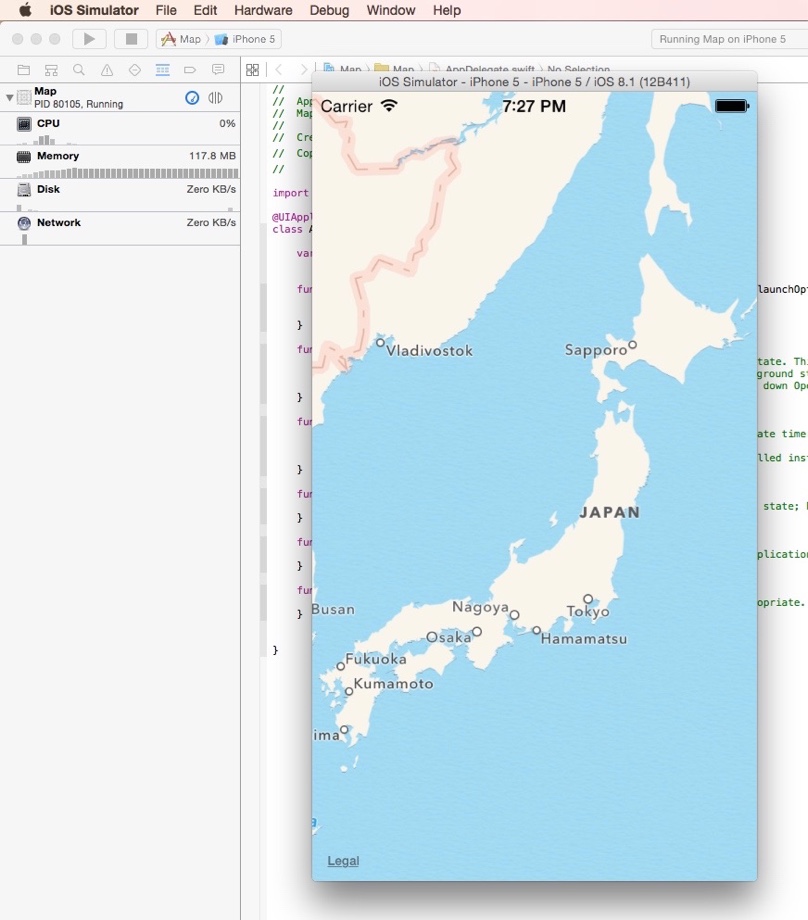Open the Window menu
Screen dimensions: 808x920
click(x=391, y=10)
